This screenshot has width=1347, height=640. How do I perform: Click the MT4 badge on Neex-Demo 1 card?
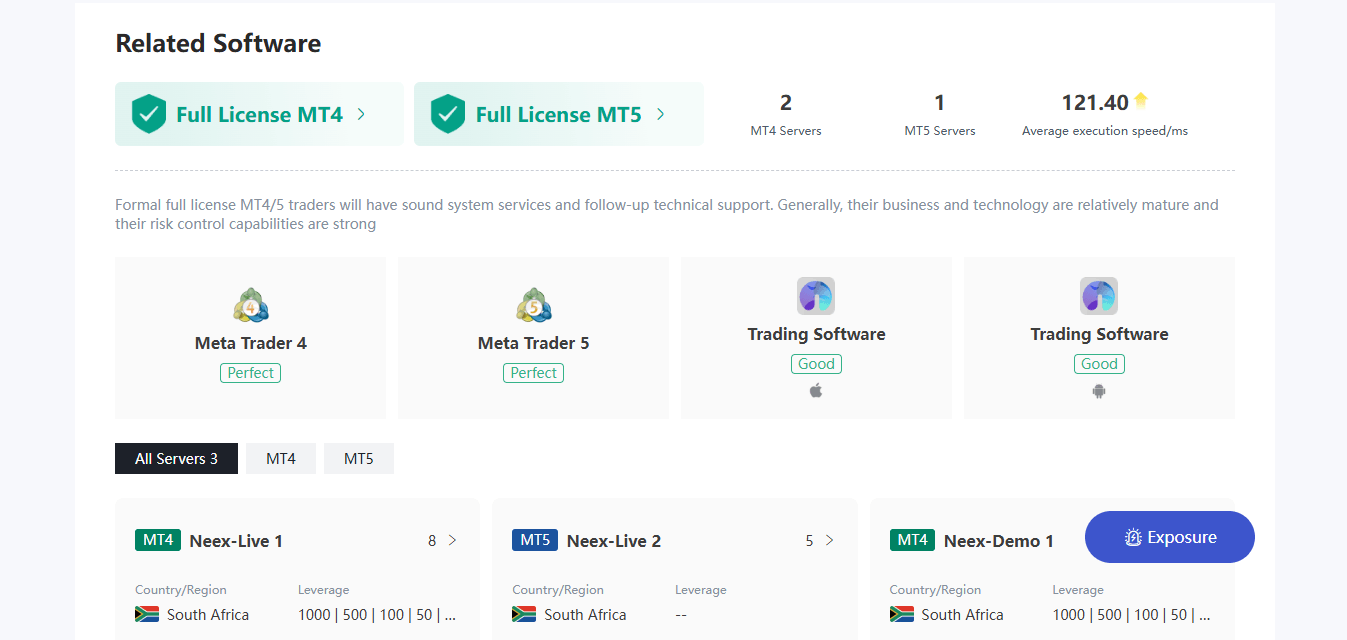pyautogui.click(x=913, y=540)
